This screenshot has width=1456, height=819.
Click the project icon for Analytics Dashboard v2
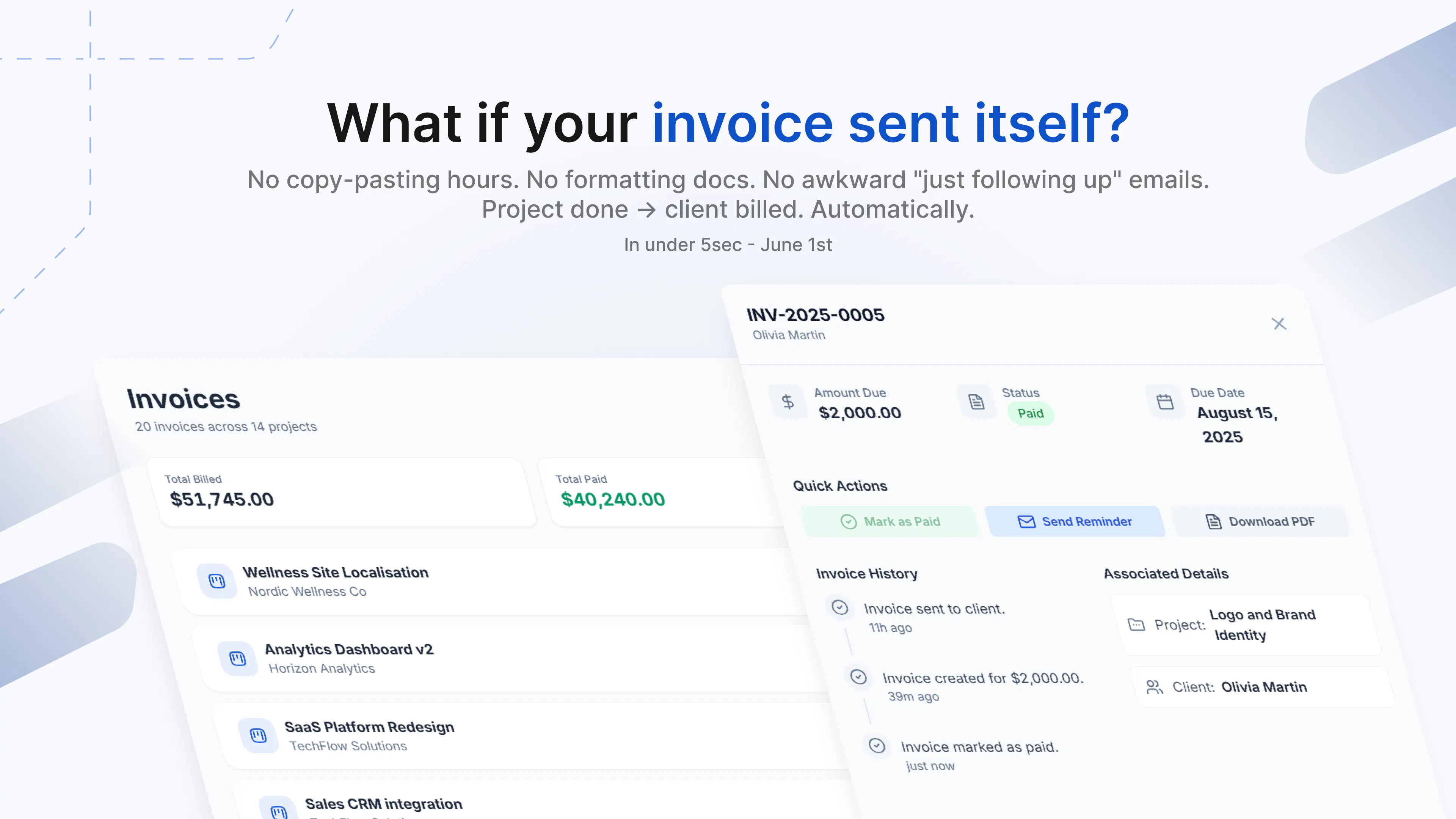237,659
